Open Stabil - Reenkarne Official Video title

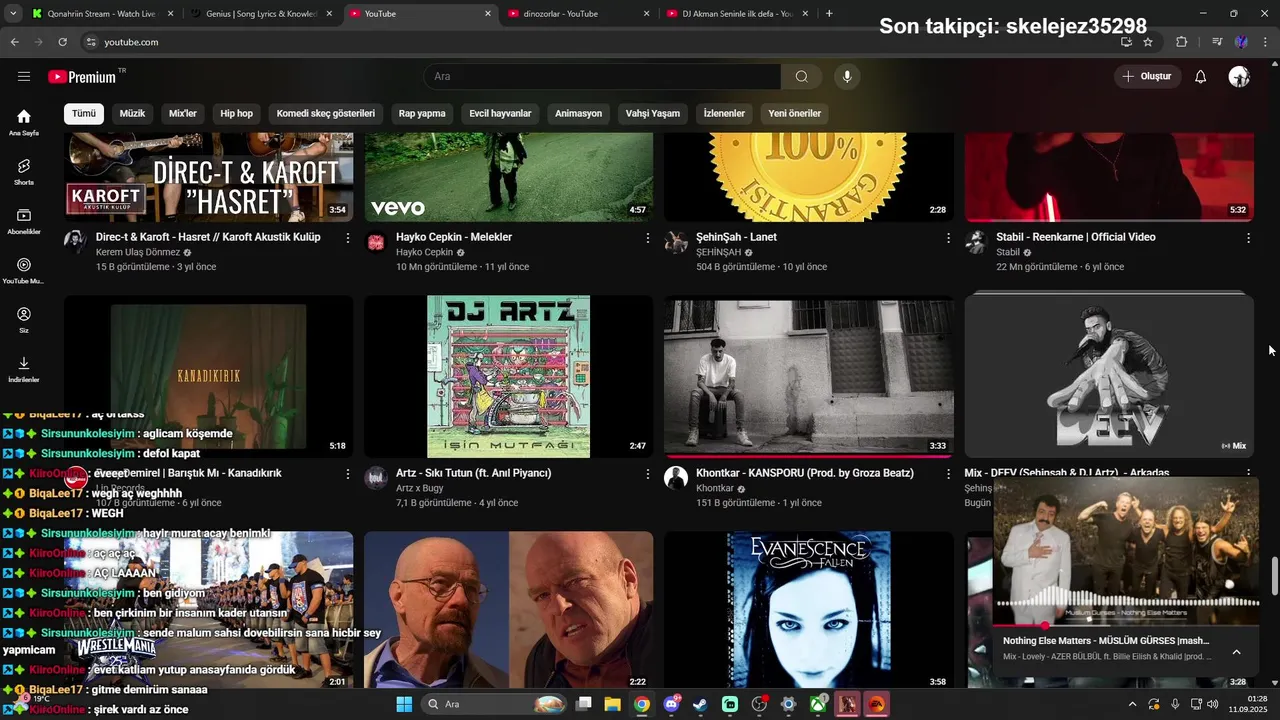click(1076, 237)
